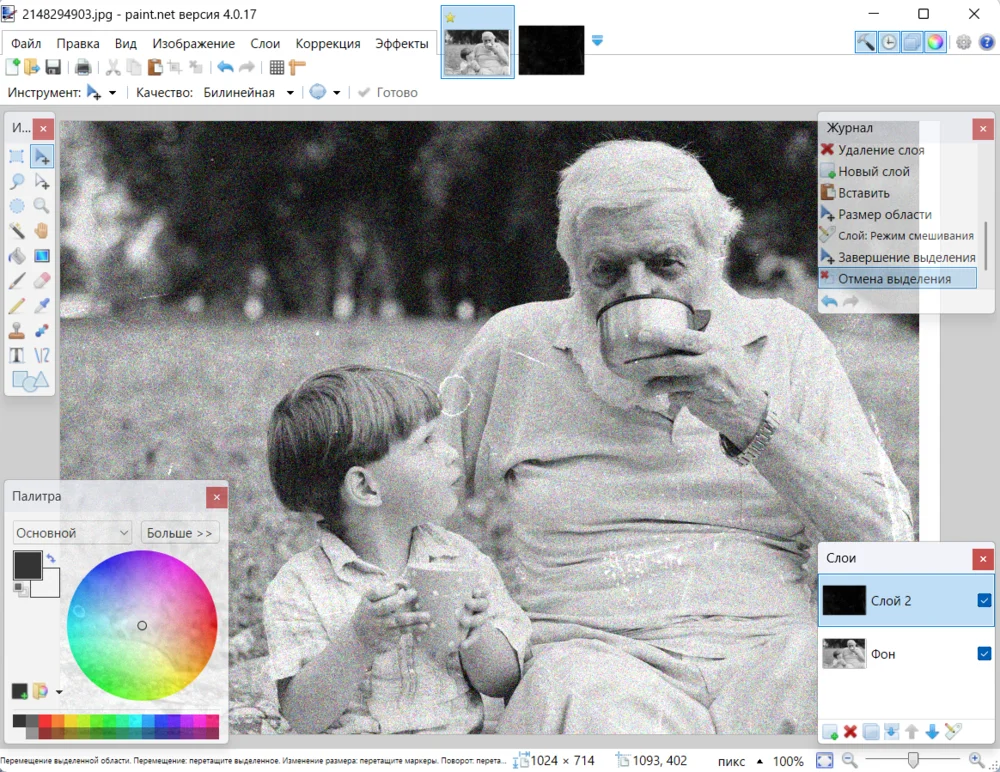Viewport: 1000px width, 772px height.
Task: Click the Больше >> button in Палитра
Action: coord(180,533)
